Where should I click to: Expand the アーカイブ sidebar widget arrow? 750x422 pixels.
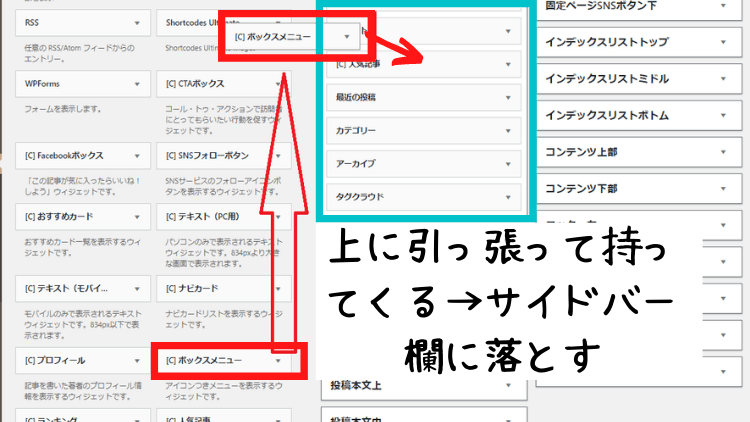tap(507, 164)
